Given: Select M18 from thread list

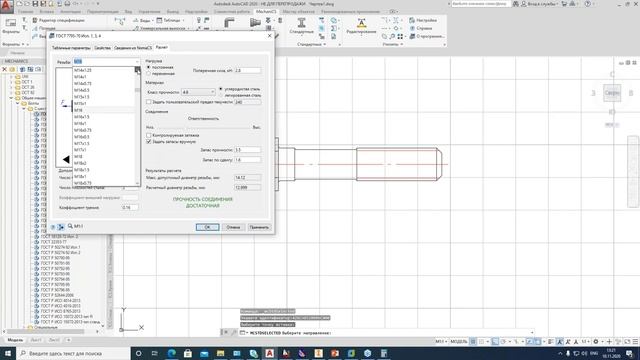Looking at the screenshot, I should click(104, 157).
